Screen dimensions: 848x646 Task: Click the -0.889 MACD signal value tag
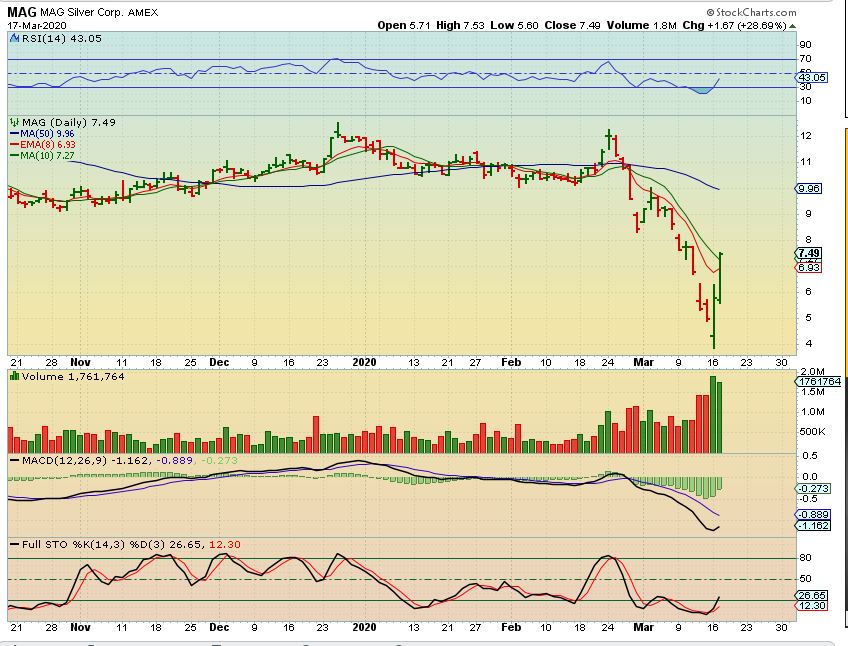[813, 515]
